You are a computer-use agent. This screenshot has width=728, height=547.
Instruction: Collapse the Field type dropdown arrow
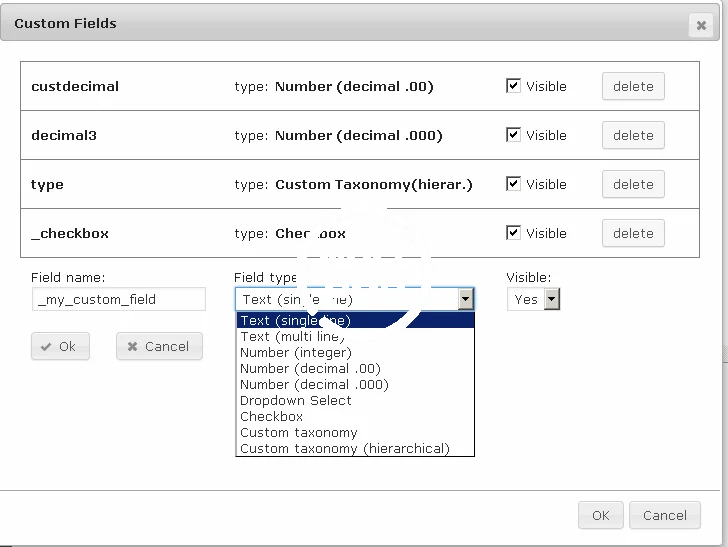465,299
